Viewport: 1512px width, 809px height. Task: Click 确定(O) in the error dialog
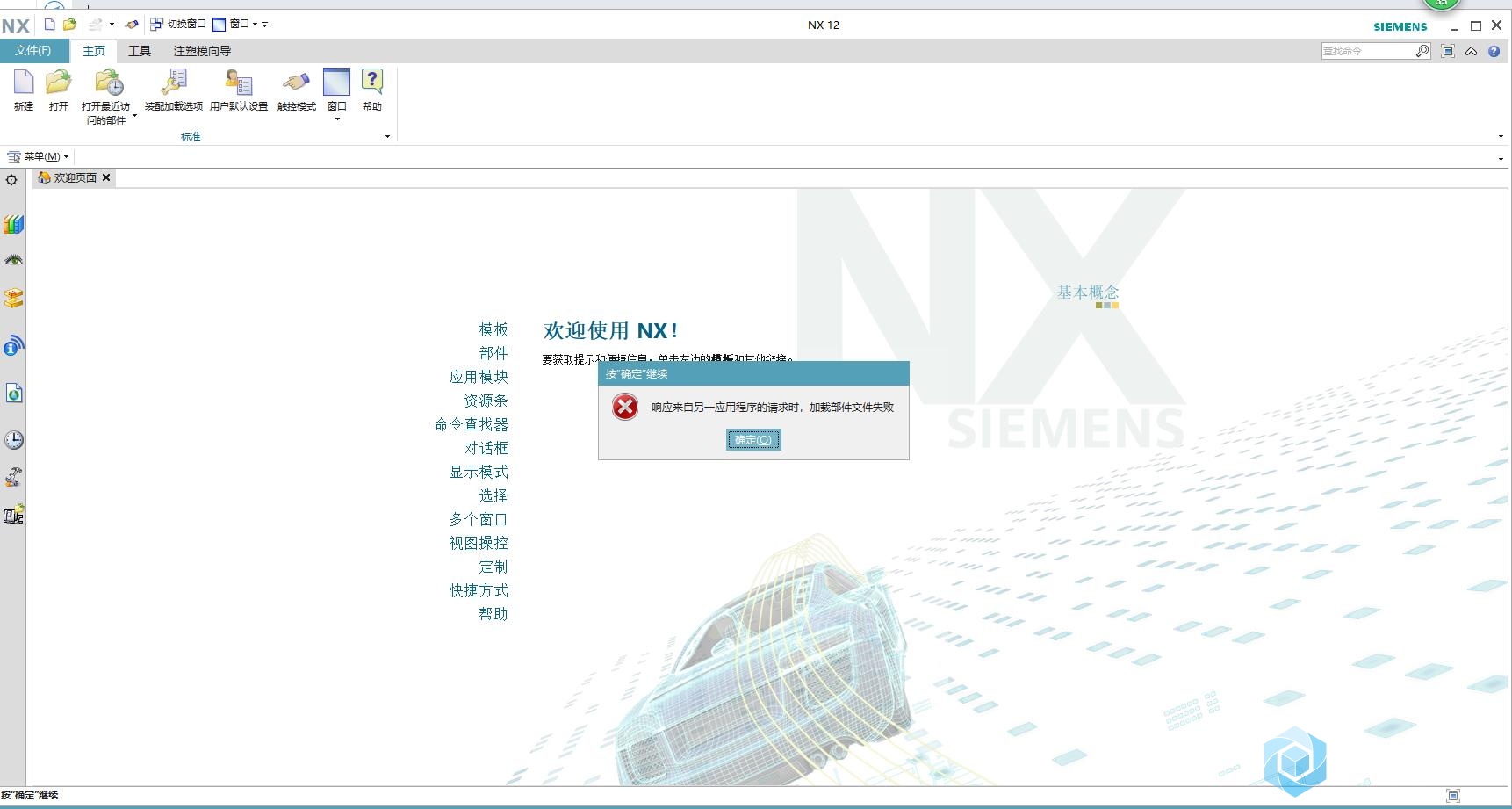pyautogui.click(x=753, y=440)
